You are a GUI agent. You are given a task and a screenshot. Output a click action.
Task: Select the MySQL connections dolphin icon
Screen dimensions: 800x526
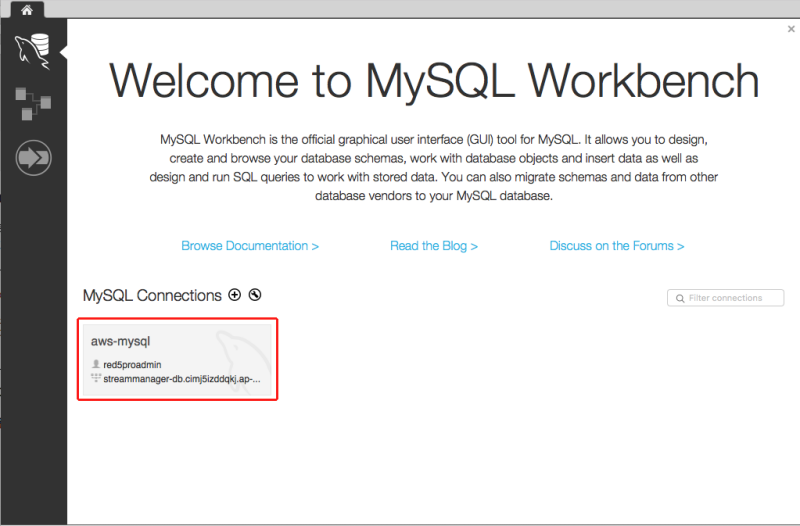coord(33,51)
